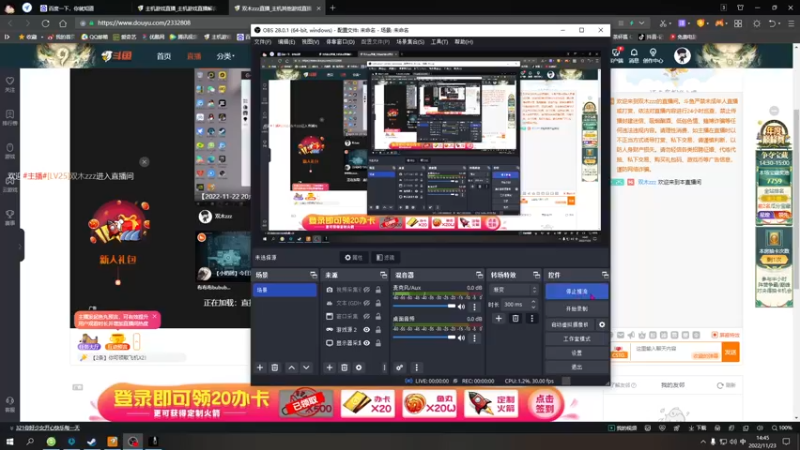The width and height of the screenshot is (800, 450).
Task: Add a new source with the Sources panel plus icon
Action: click(330, 367)
